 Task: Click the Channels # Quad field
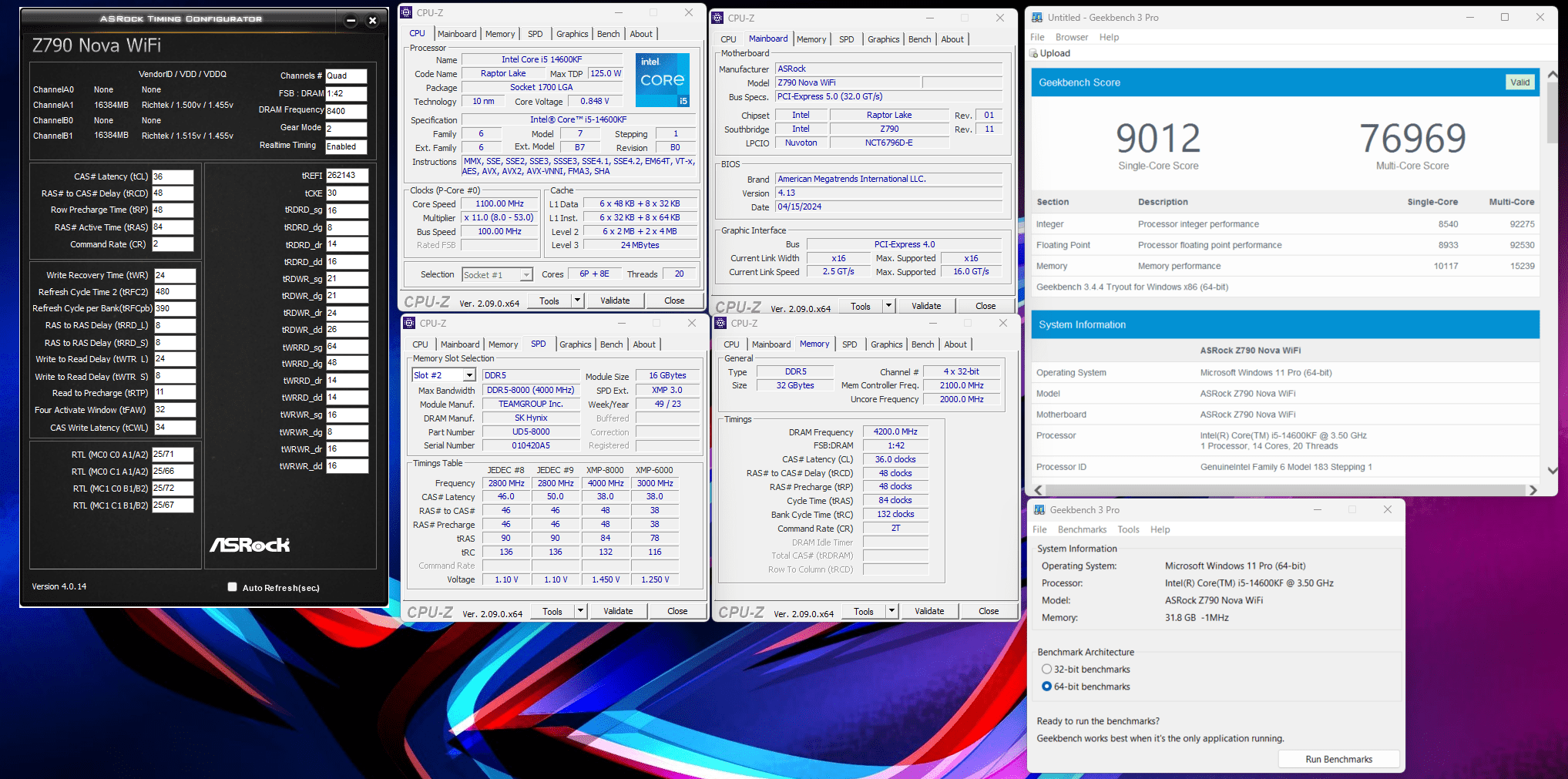point(346,76)
